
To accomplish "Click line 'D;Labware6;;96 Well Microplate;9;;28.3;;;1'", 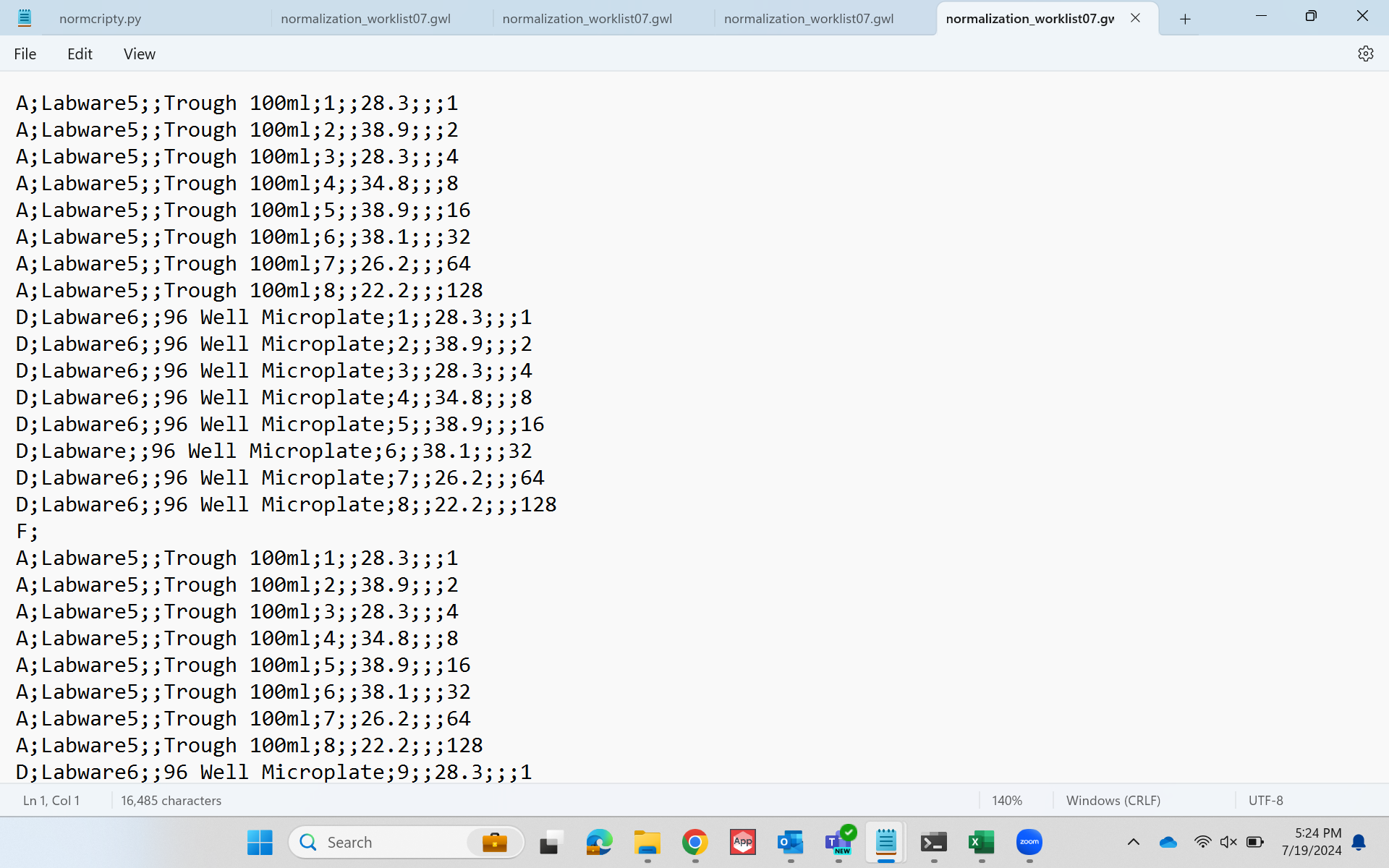I will [274, 772].
